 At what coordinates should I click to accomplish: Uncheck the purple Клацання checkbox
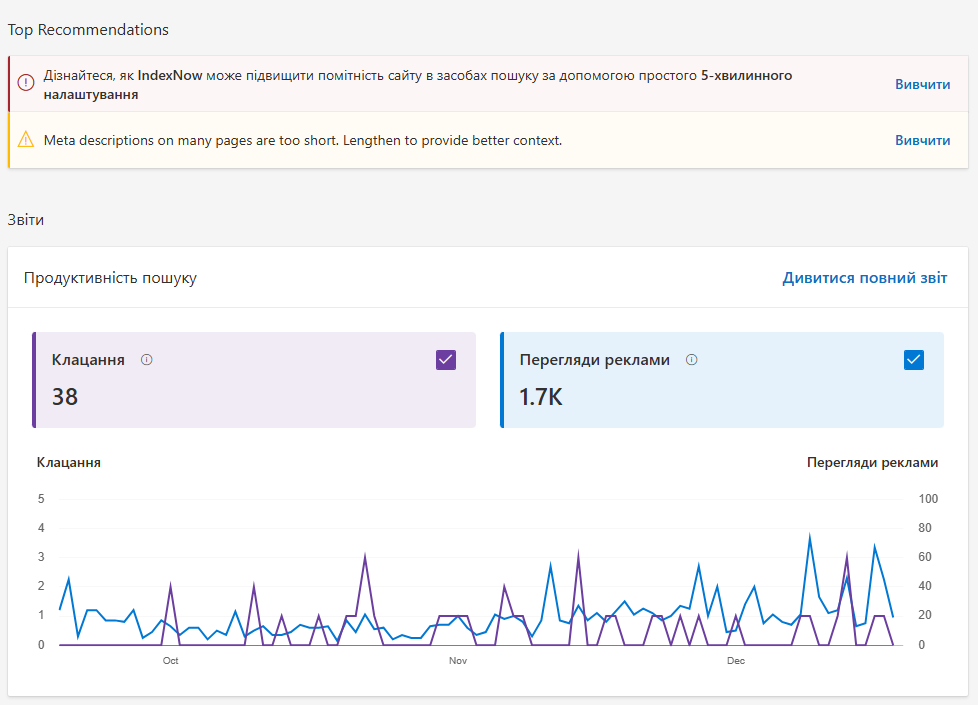pyautogui.click(x=446, y=360)
